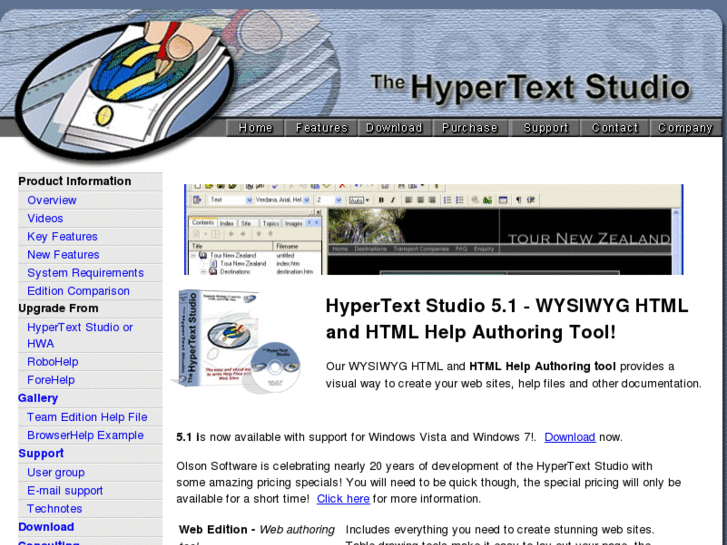This screenshot has width=727, height=545.
Task: Open the Overview sidebar link
Action: pyautogui.click(x=51, y=200)
